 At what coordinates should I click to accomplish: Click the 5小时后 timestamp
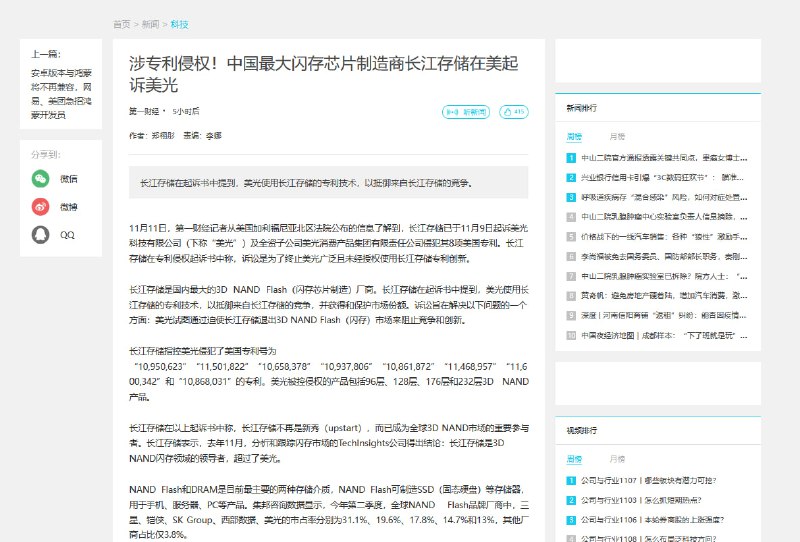pyautogui.click(x=186, y=111)
